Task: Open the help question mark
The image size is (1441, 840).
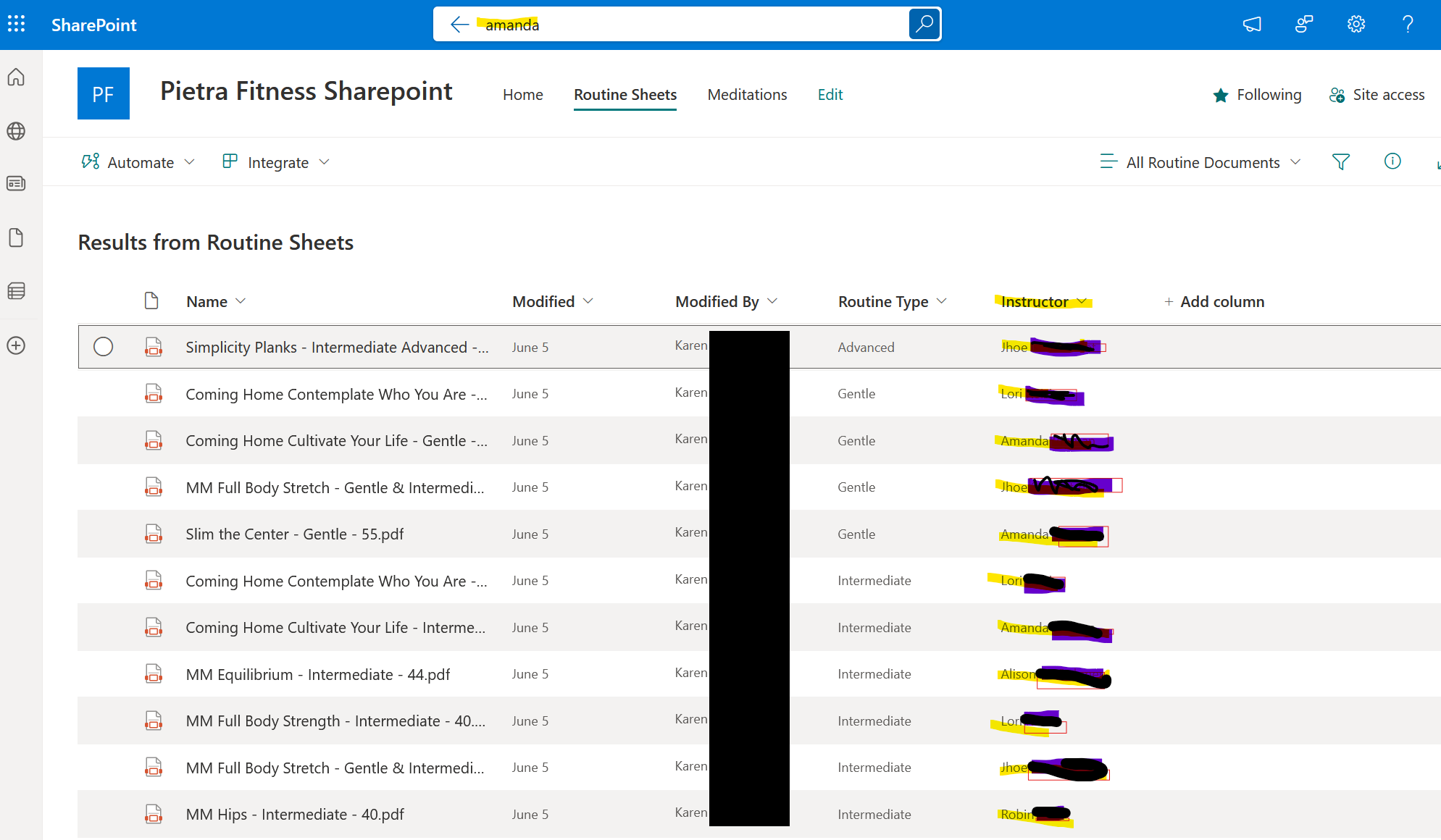Action: tap(1408, 24)
